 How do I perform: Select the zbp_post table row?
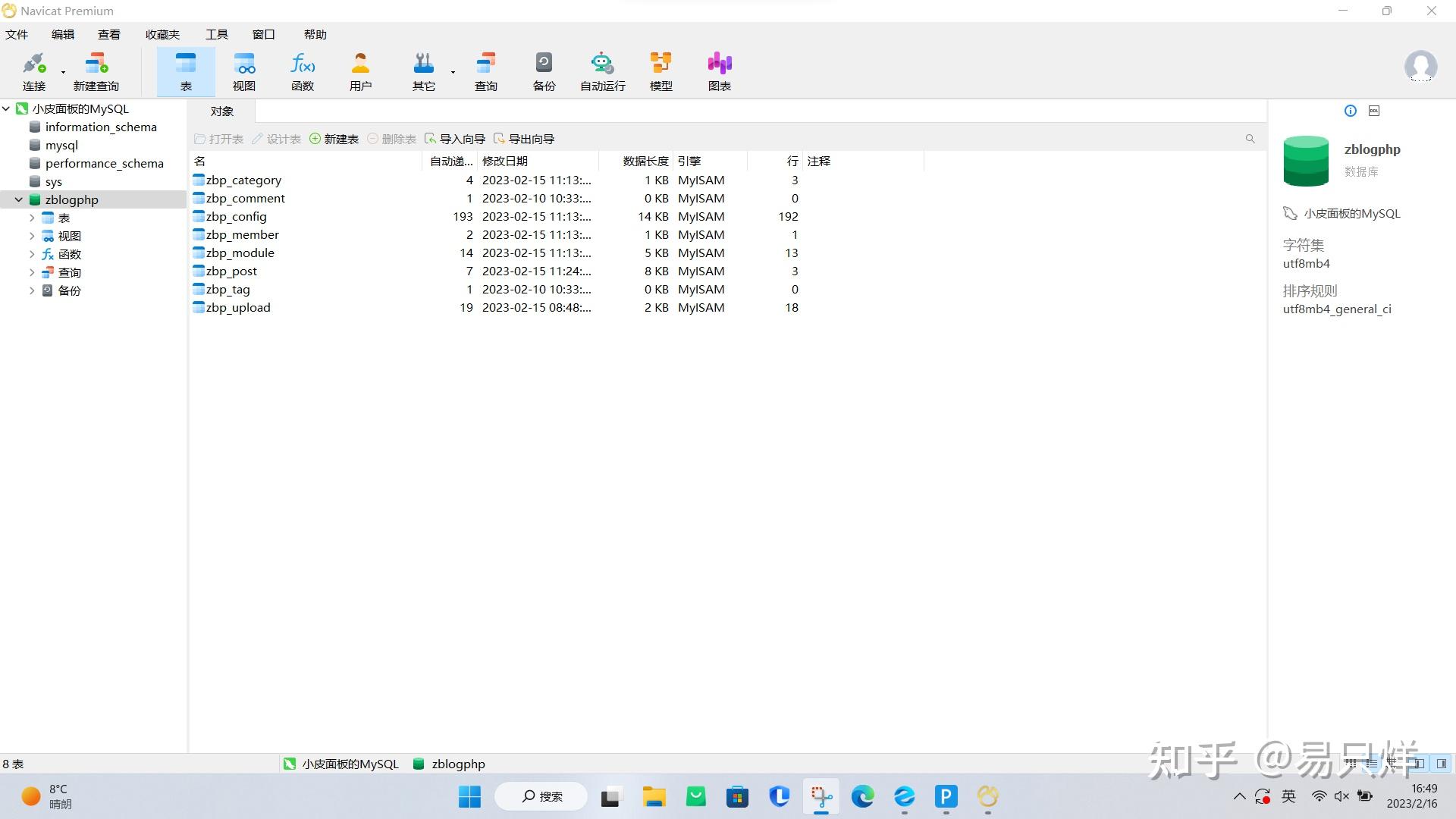(231, 271)
